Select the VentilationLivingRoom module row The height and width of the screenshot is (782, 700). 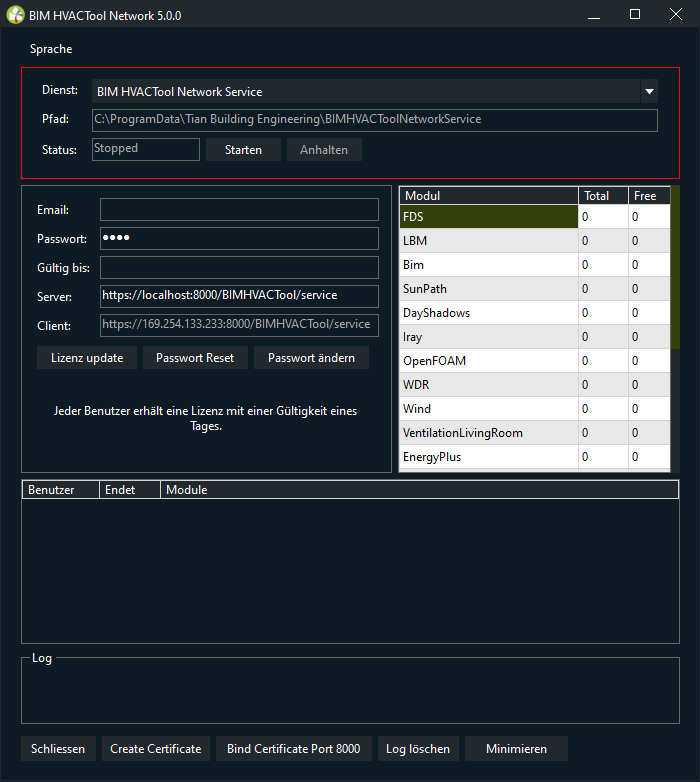point(534,432)
